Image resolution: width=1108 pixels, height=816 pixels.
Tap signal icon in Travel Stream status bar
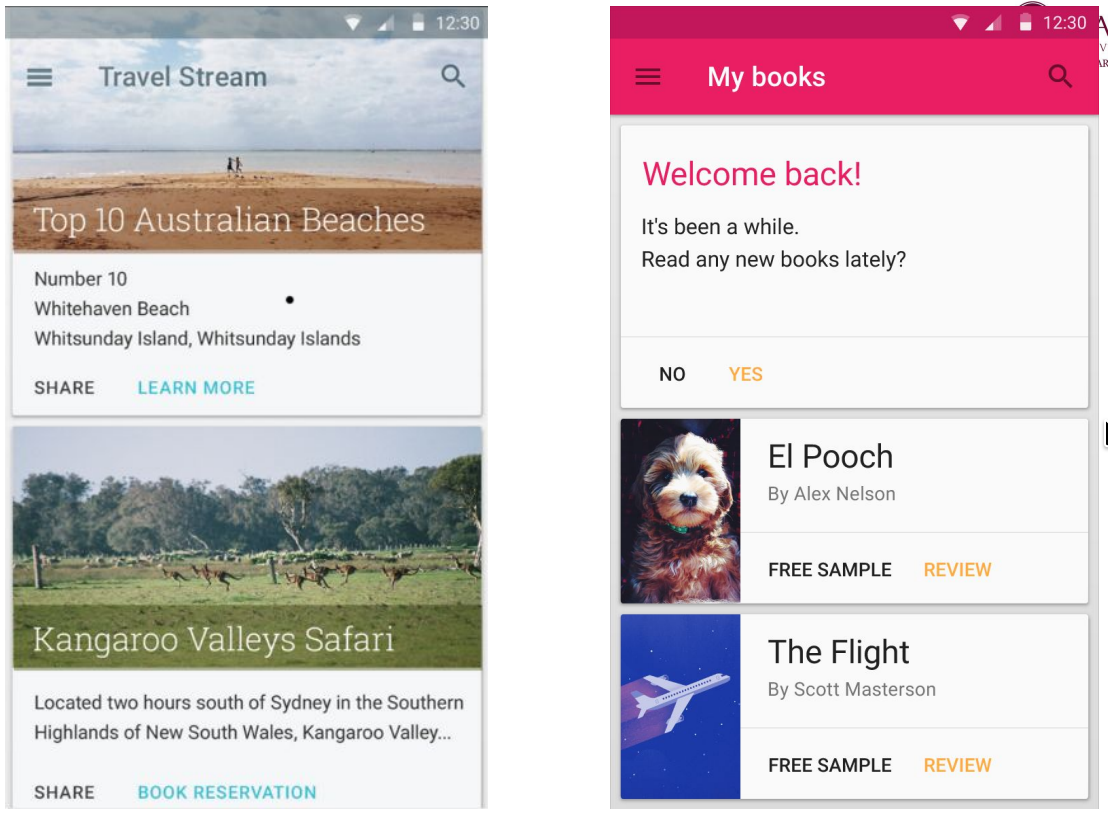click(385, 23)
